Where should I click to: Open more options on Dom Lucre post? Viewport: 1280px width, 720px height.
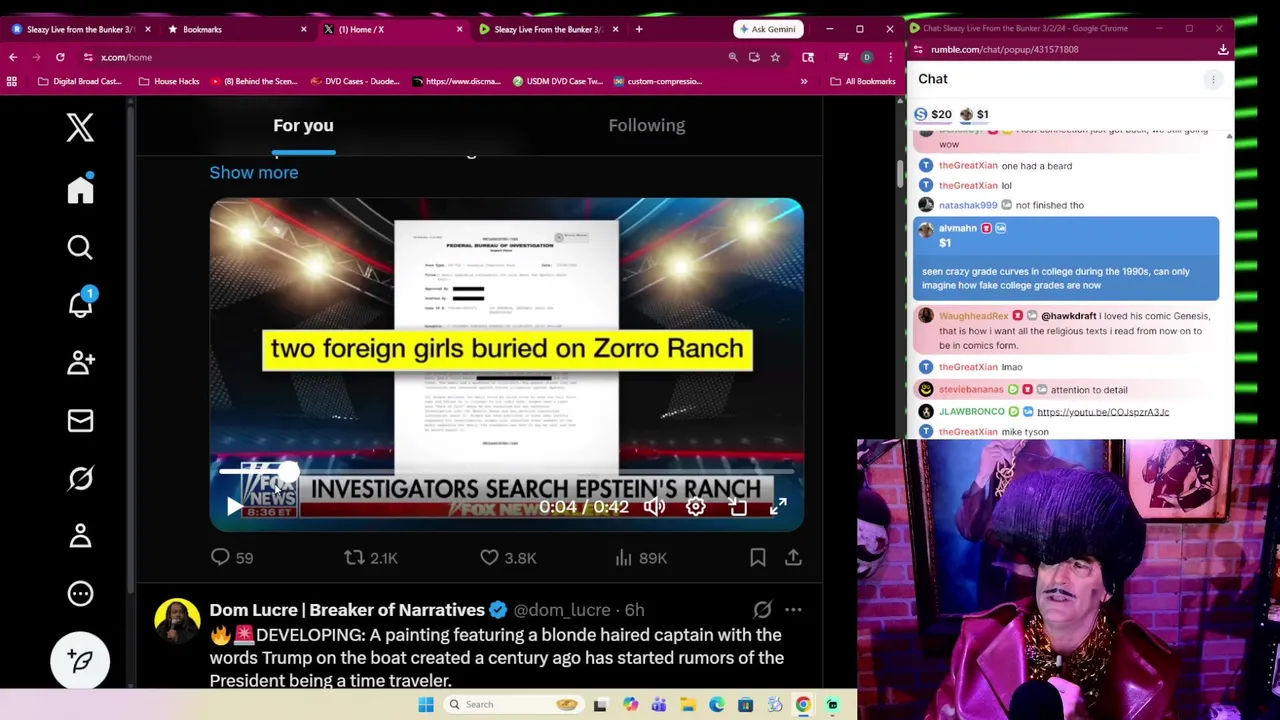(793, 609)
